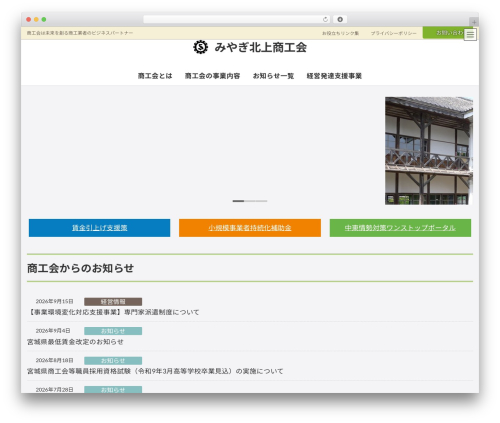
Task: Click the 2026年9月15日 date text
Action: [54, 301]
